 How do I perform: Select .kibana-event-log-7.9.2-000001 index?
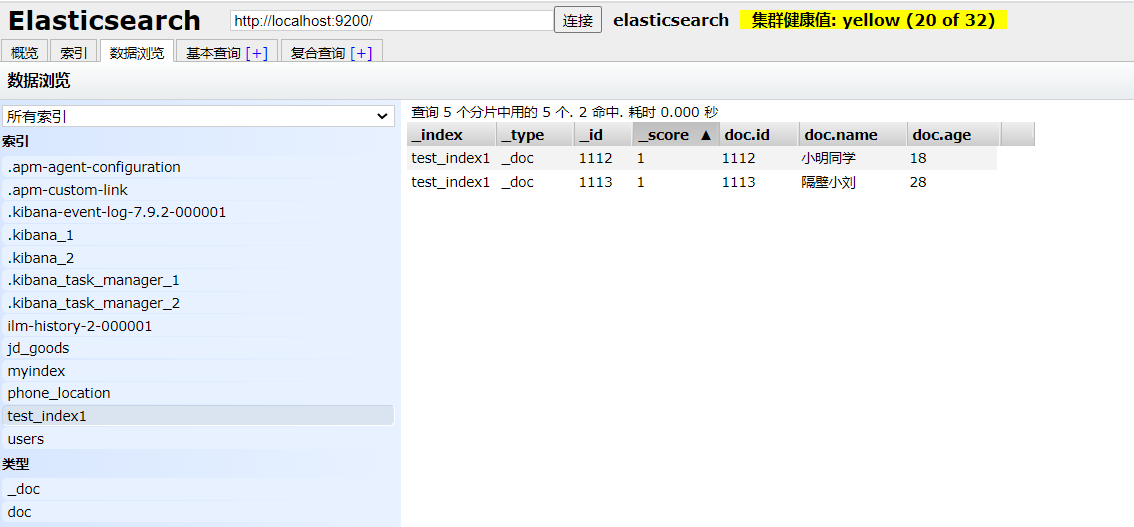[x=198, y=213]
